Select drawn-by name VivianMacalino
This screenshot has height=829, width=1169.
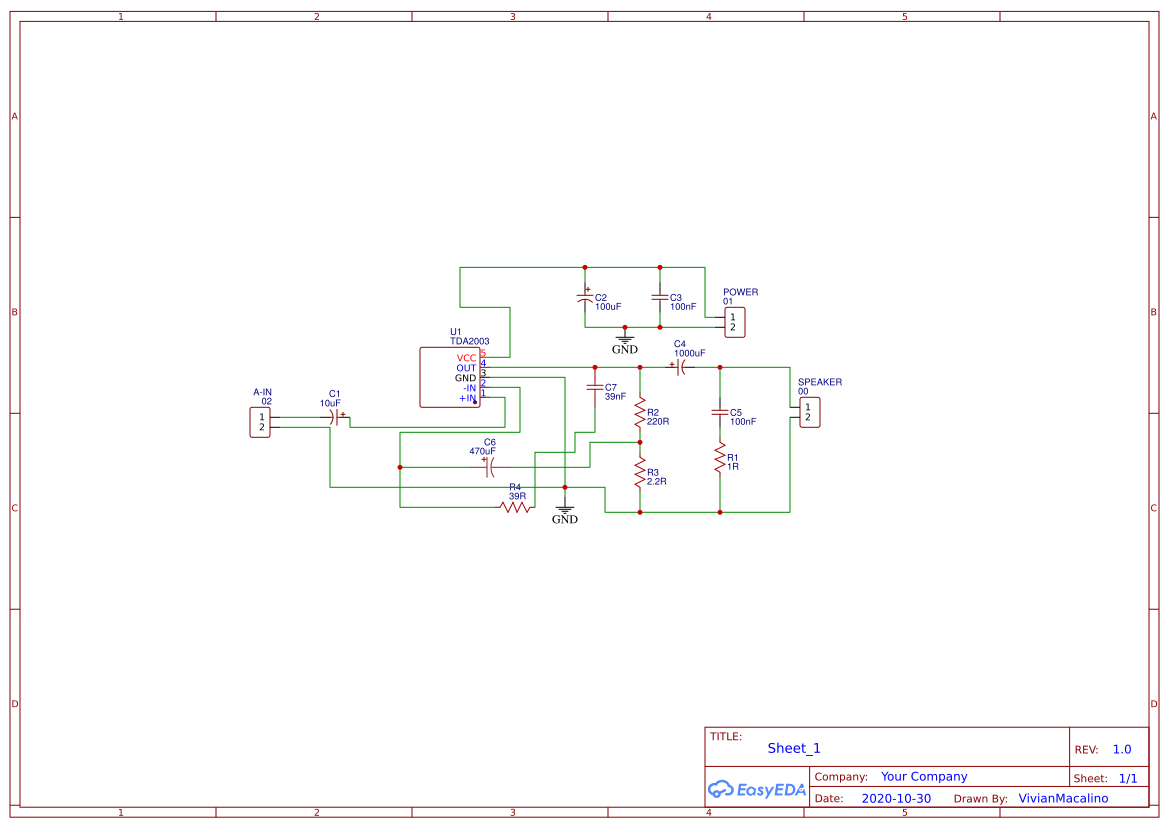coord(1063,798)
